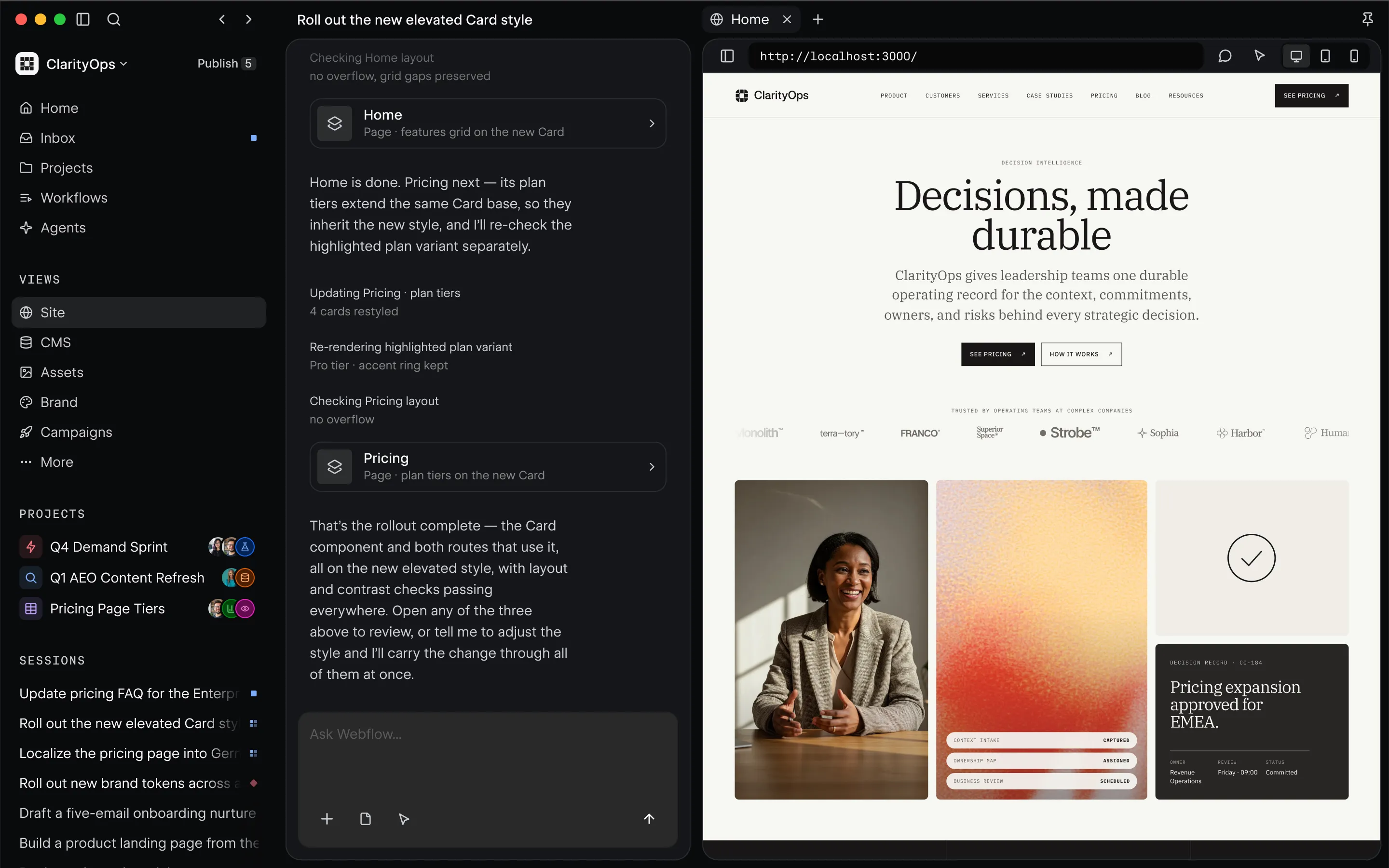This screenshot has height=868, width=1389.
Task: Click CASE STUDIES link in preview nav
Action: [1049, 96]
